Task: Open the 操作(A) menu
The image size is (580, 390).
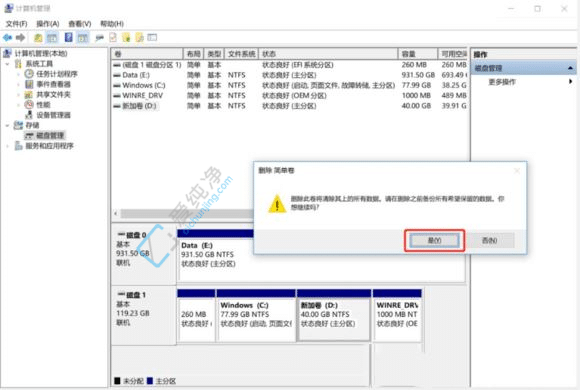Action: tap(48, 24)
